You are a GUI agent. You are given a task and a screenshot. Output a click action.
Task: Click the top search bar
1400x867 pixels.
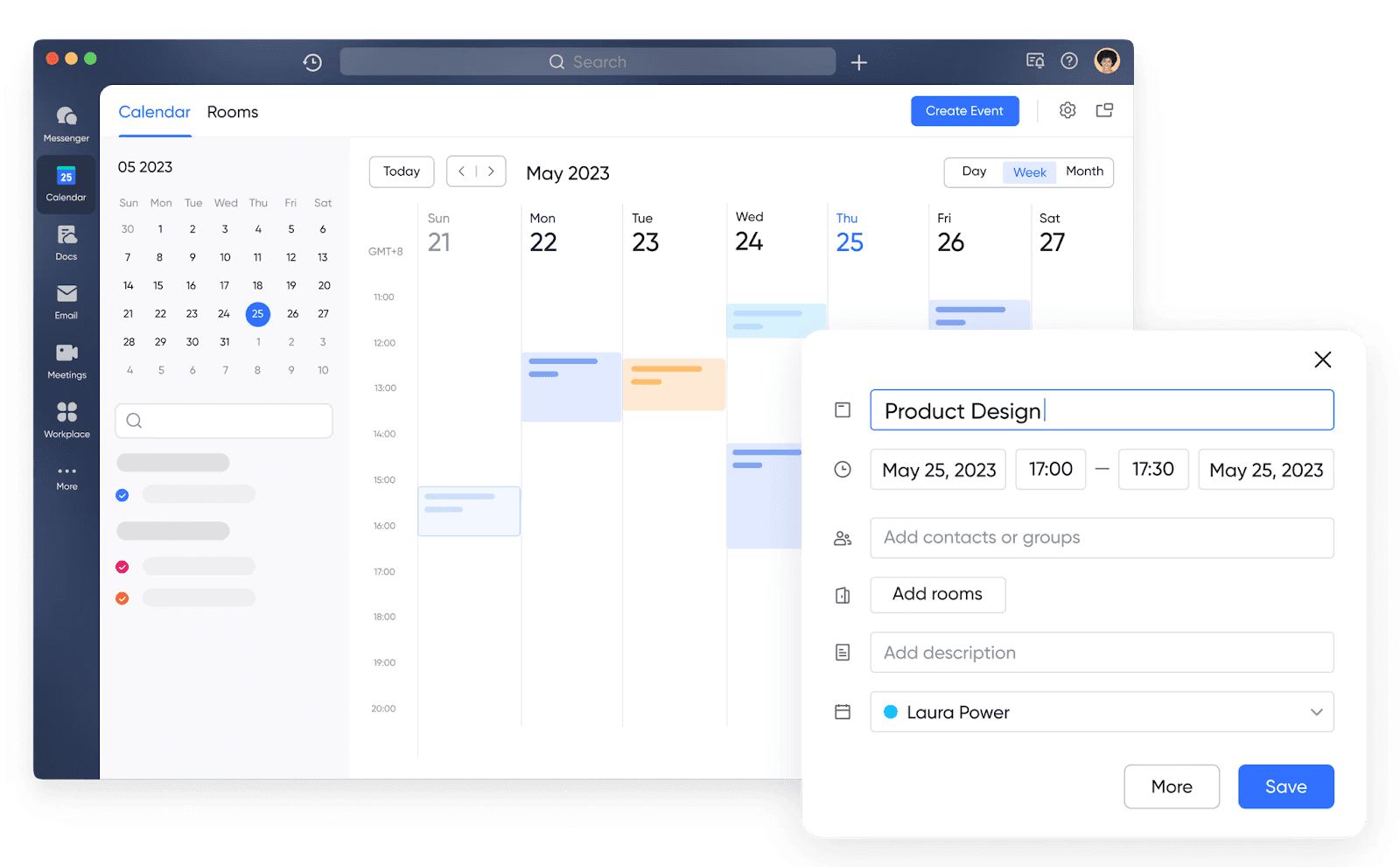587,62
